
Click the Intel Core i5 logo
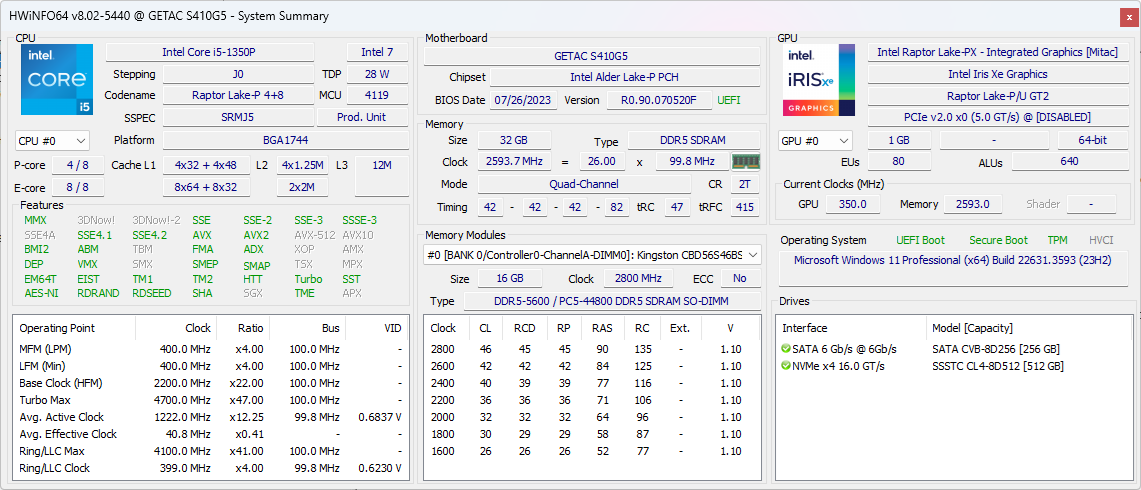57,80
